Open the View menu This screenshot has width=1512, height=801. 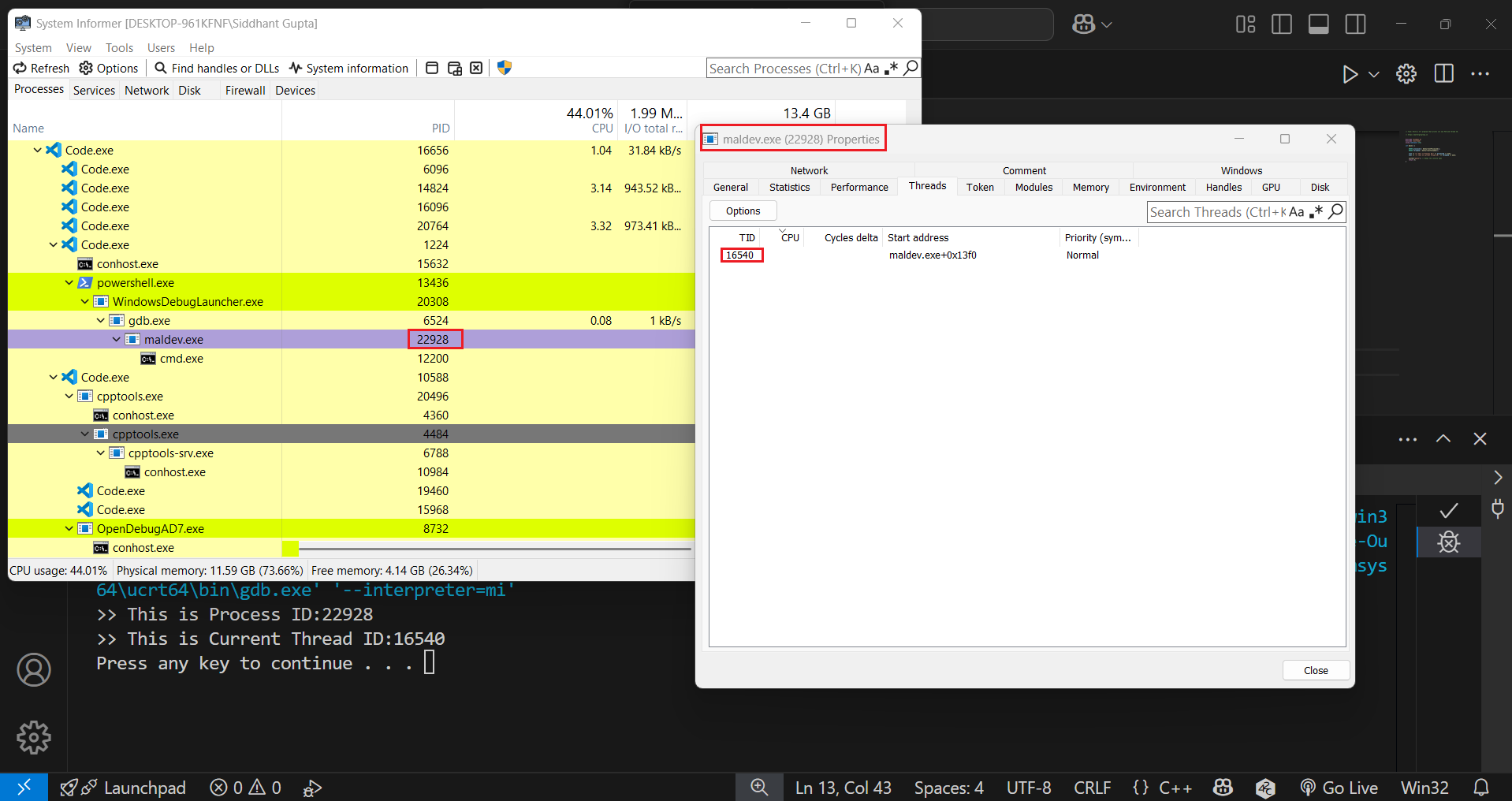pos(79,48)
